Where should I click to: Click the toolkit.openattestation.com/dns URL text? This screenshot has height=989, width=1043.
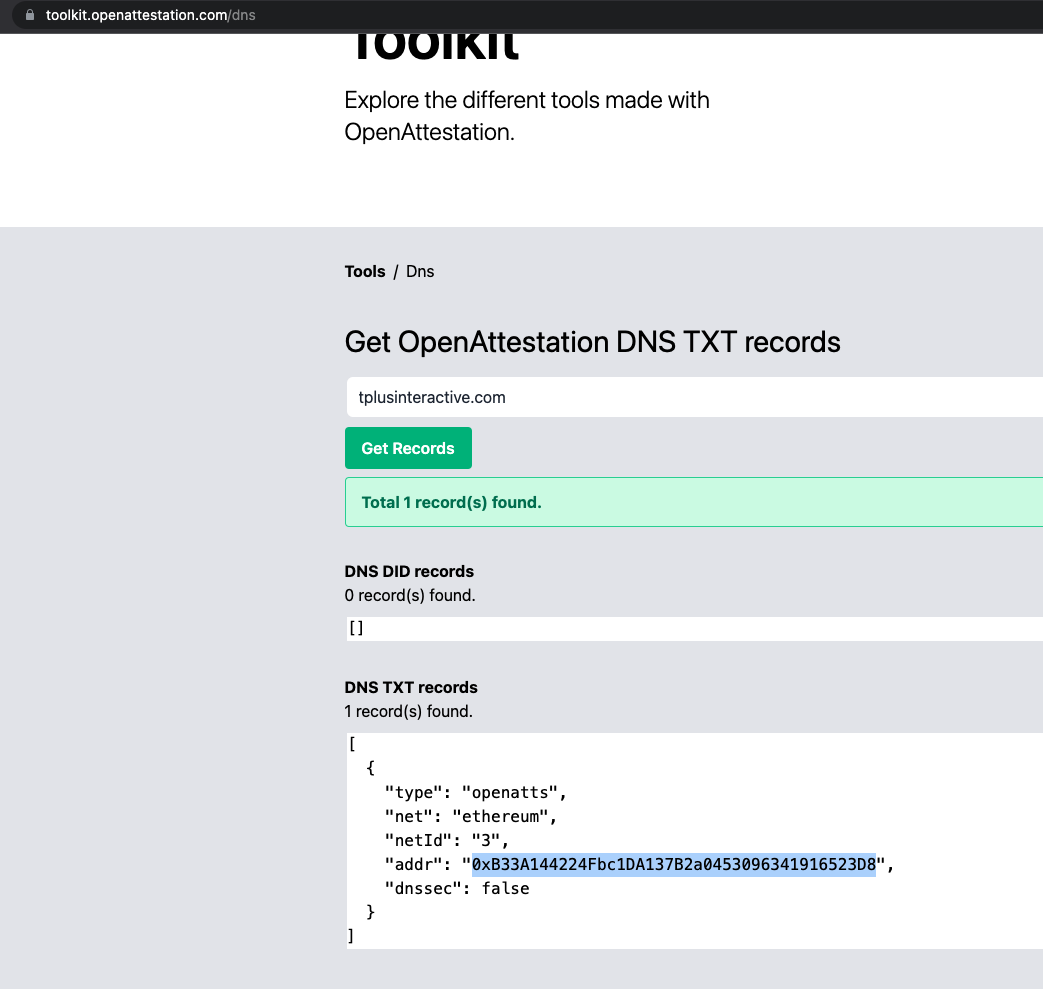pos(150,15)
